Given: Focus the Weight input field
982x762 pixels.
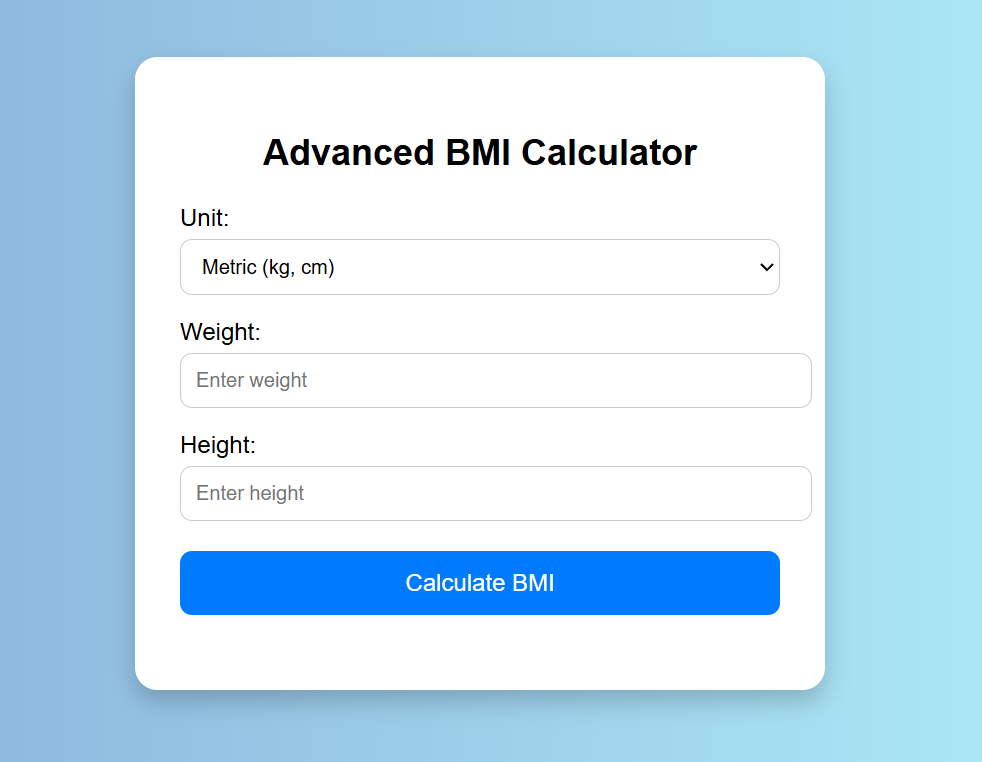Looking at the screenshot, I should tap(495, 380).
